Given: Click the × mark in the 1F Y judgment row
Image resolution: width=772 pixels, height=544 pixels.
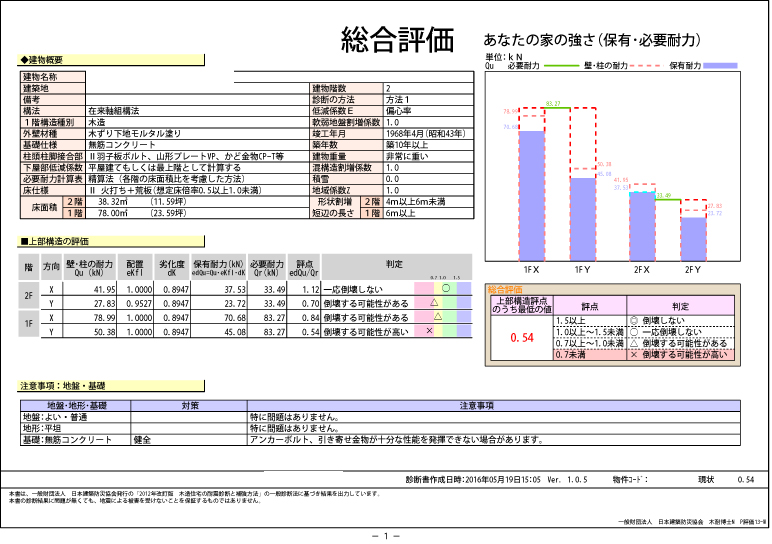Looking at the screenshot, I should pos(429,331).
